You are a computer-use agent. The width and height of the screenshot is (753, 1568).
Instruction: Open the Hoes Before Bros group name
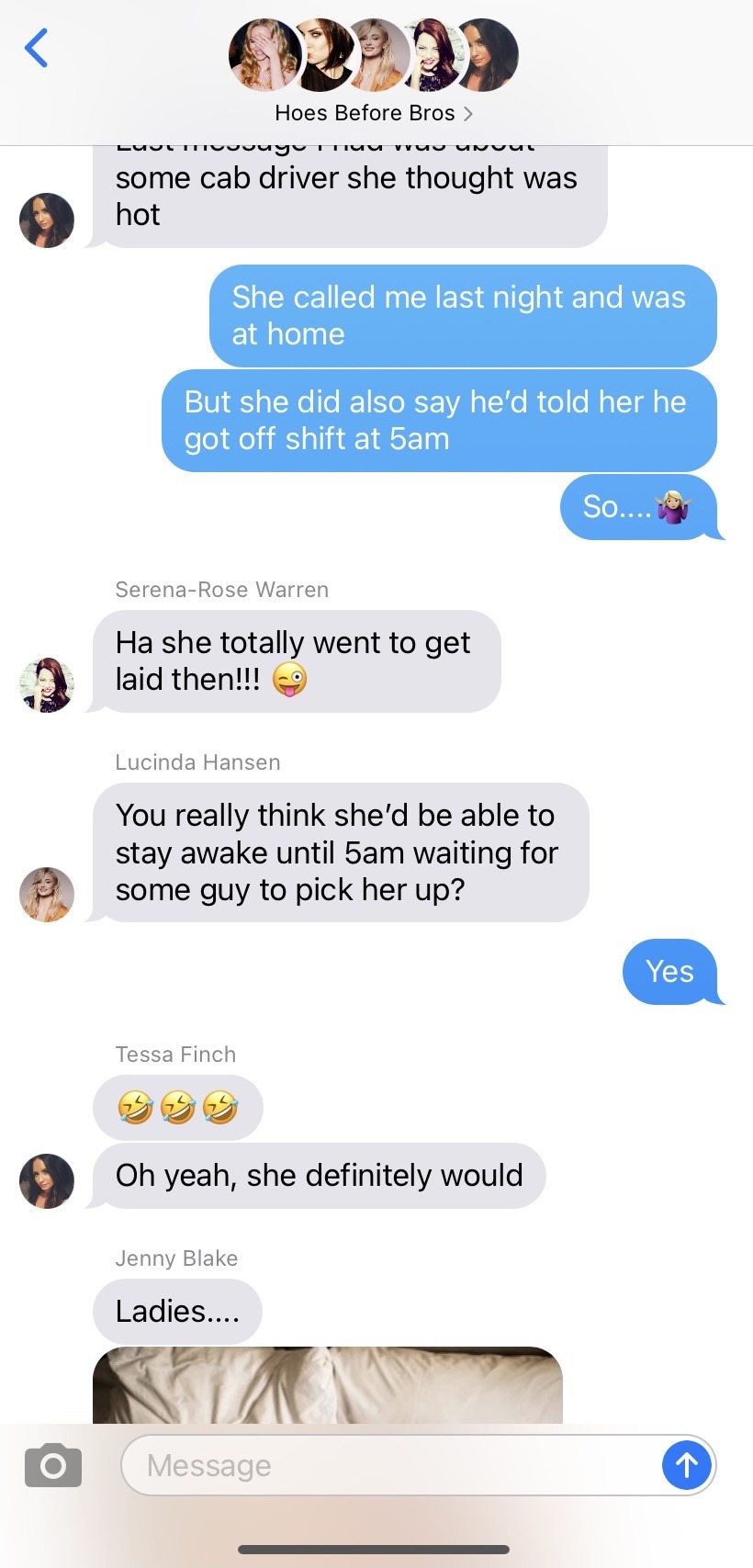tap(365, 113)
